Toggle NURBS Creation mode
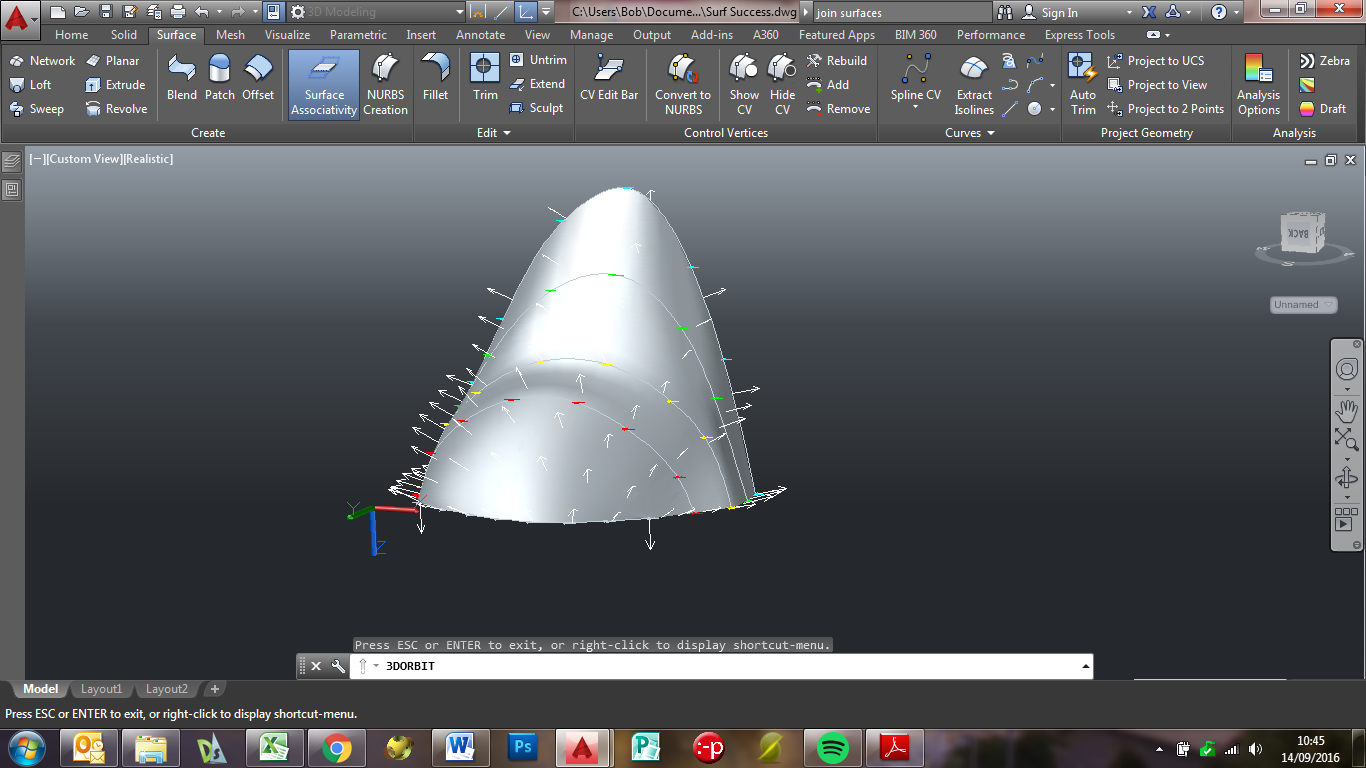The image size is (1366, 768). (x=385, y=84)
